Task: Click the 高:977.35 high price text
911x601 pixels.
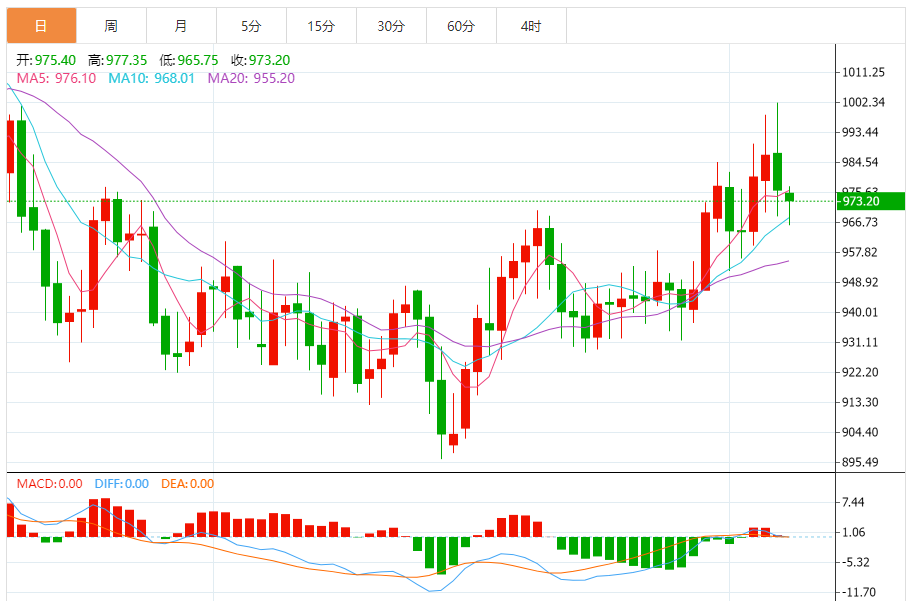Action: coord(117,60)
